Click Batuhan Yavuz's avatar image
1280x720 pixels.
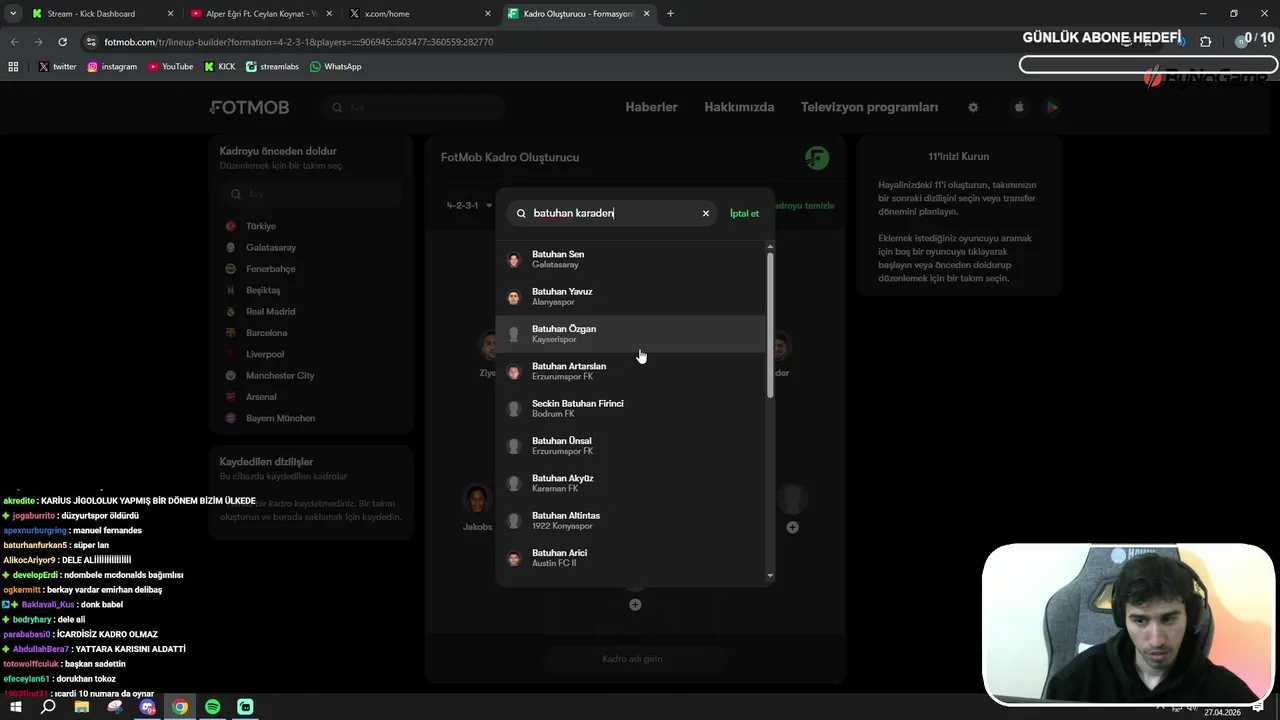point(514,297)
